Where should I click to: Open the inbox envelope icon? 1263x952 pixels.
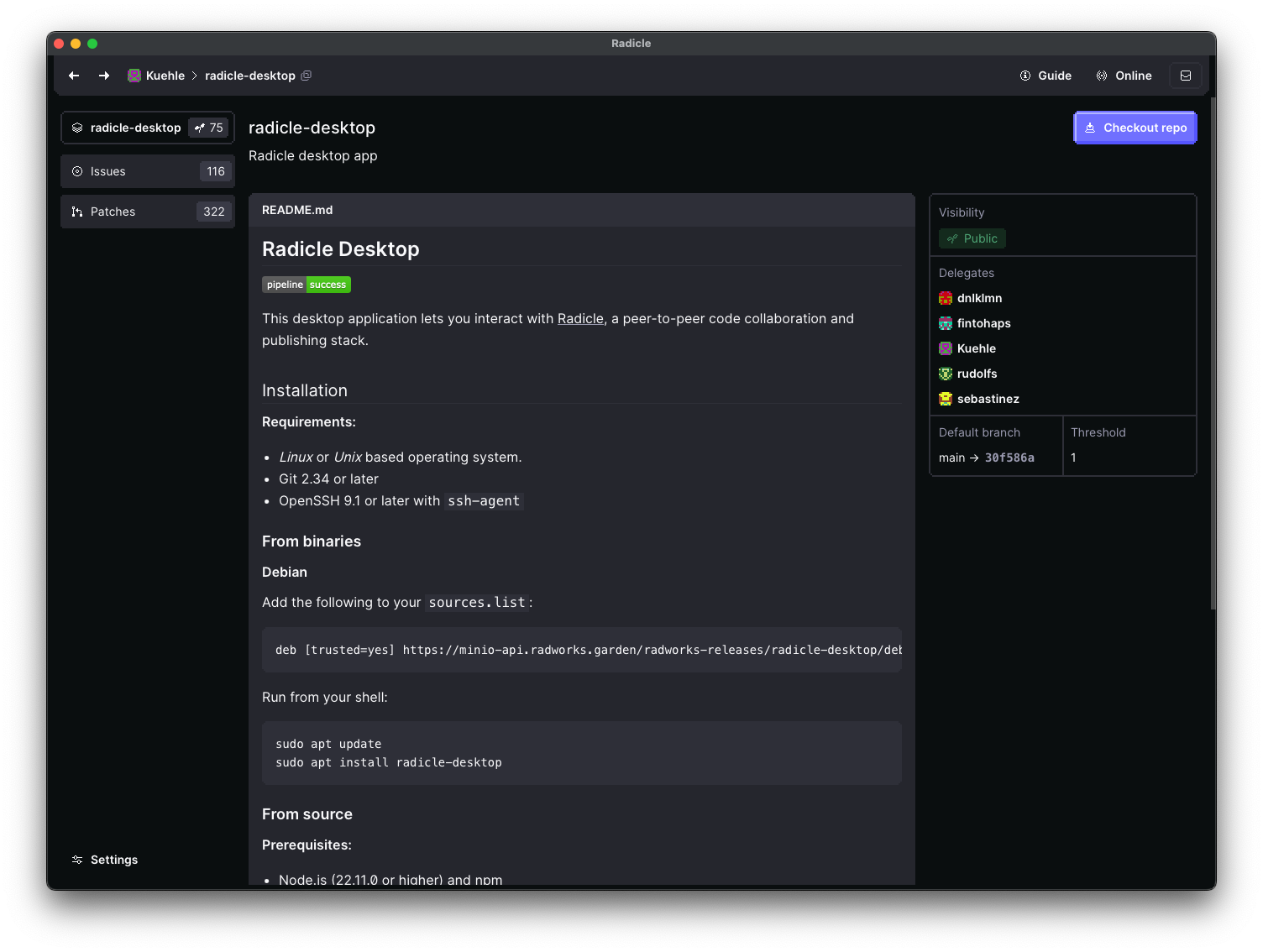coord(1186,76)
